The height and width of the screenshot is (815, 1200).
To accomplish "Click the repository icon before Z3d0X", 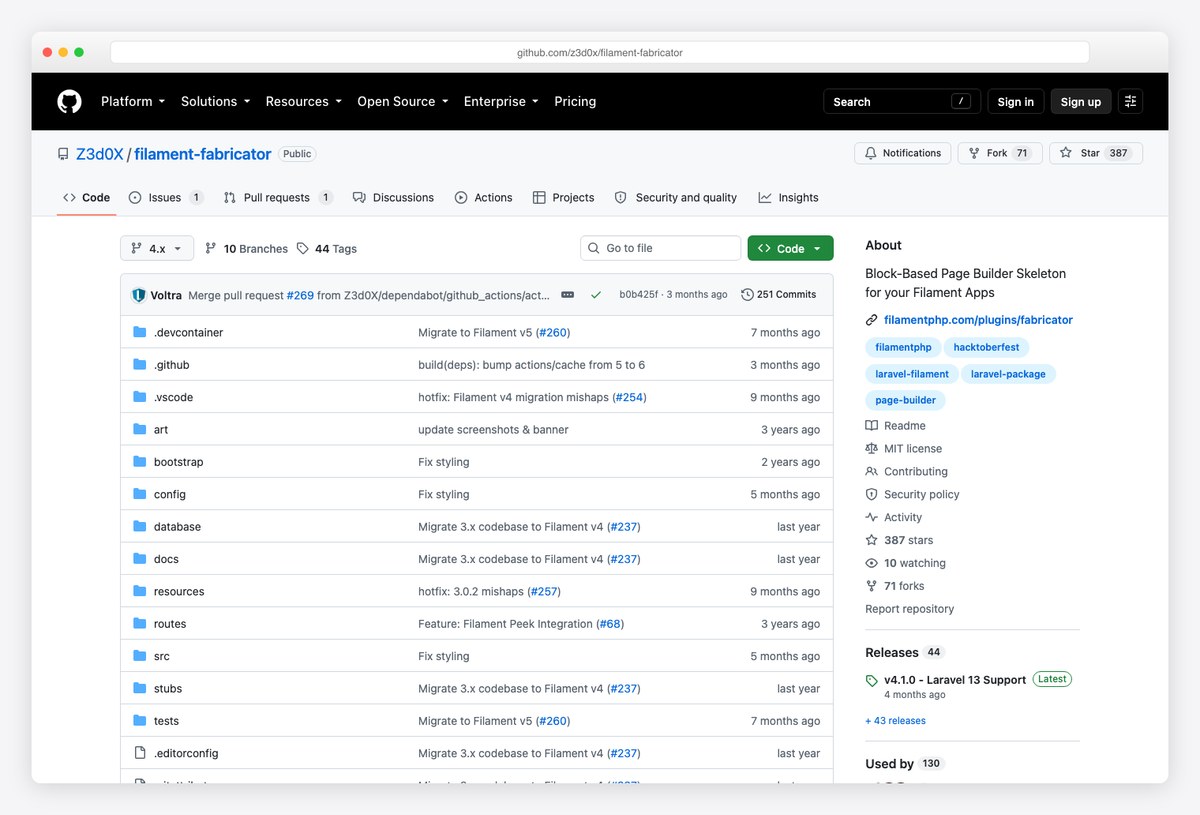I will click(64, 154).
